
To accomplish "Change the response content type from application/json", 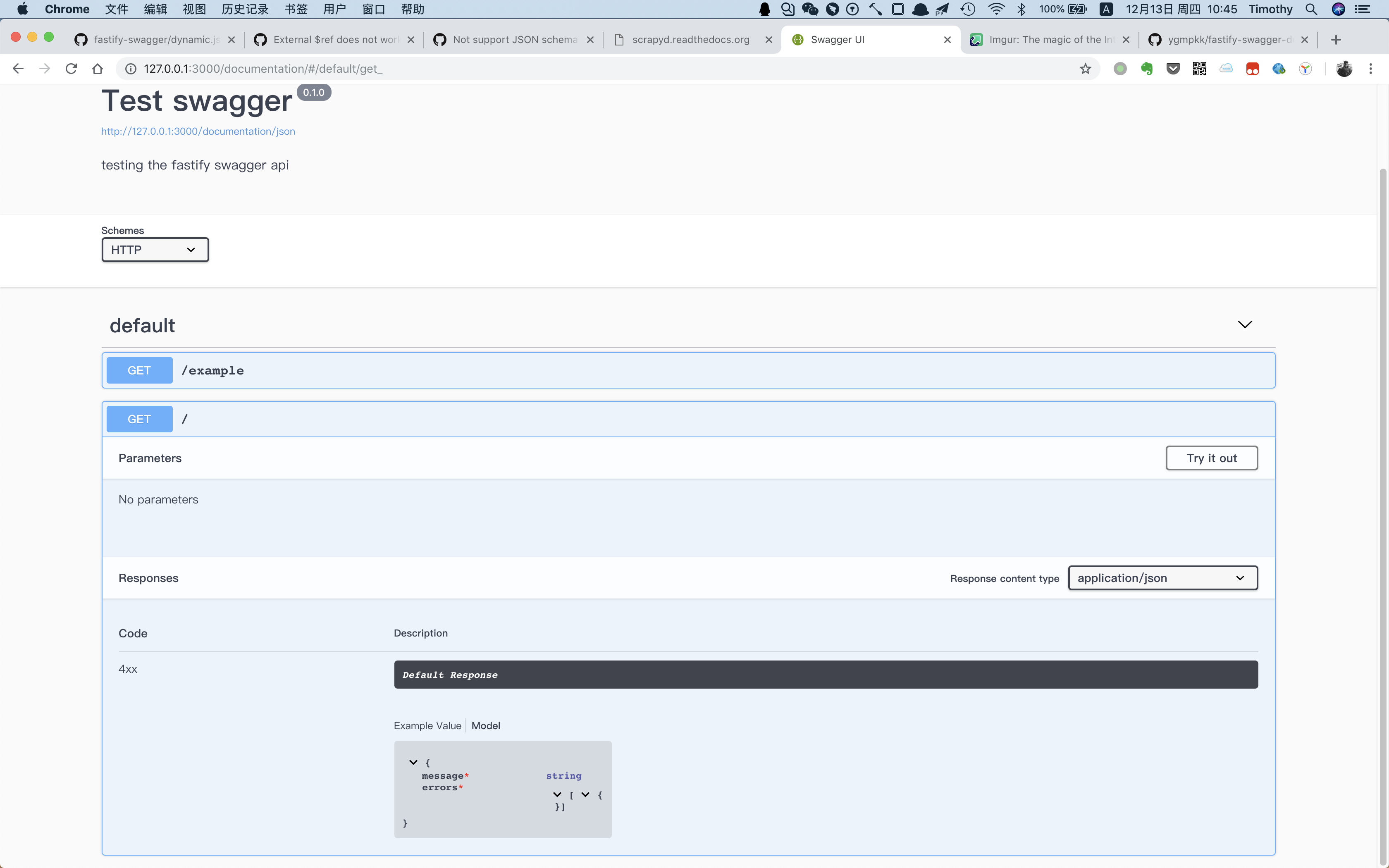I will pyautogui.click(x=1162, y=578).
